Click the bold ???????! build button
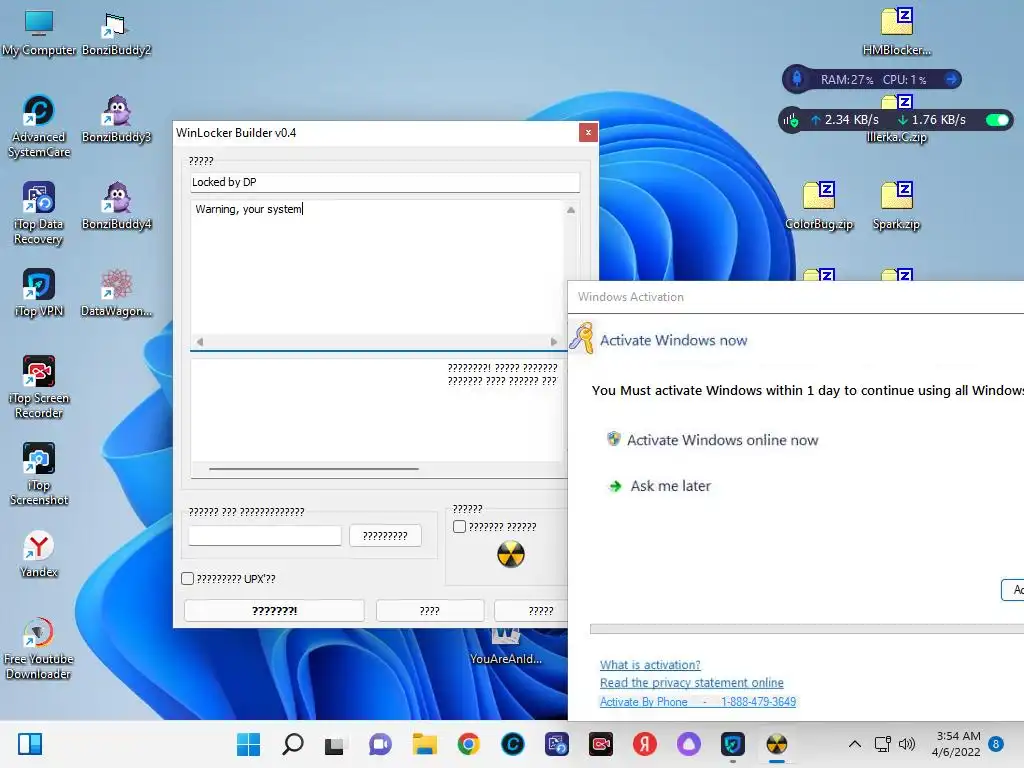 pyautogui.click(x=274, y=611)
